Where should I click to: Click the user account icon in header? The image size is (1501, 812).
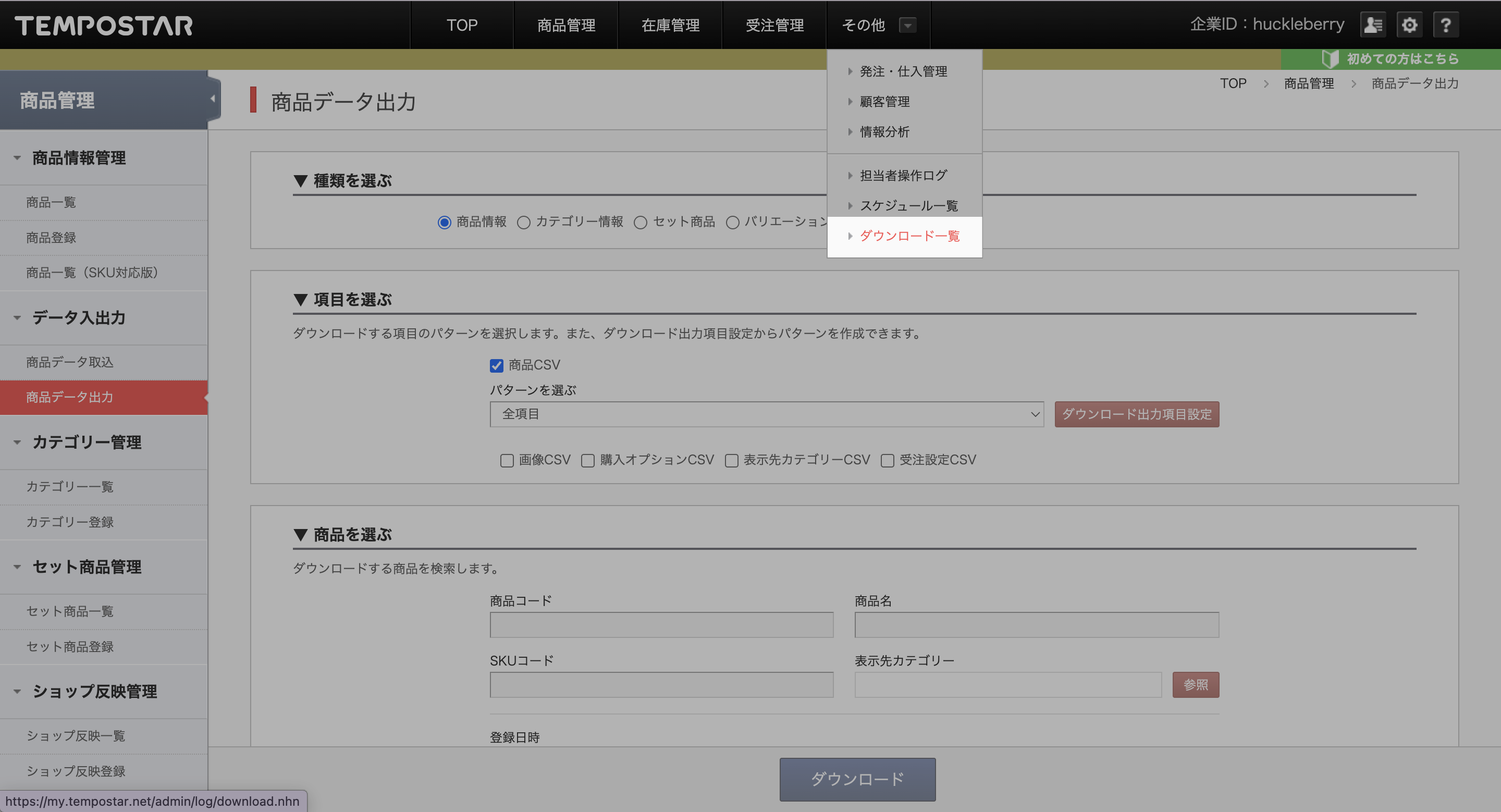(1373, 25)
